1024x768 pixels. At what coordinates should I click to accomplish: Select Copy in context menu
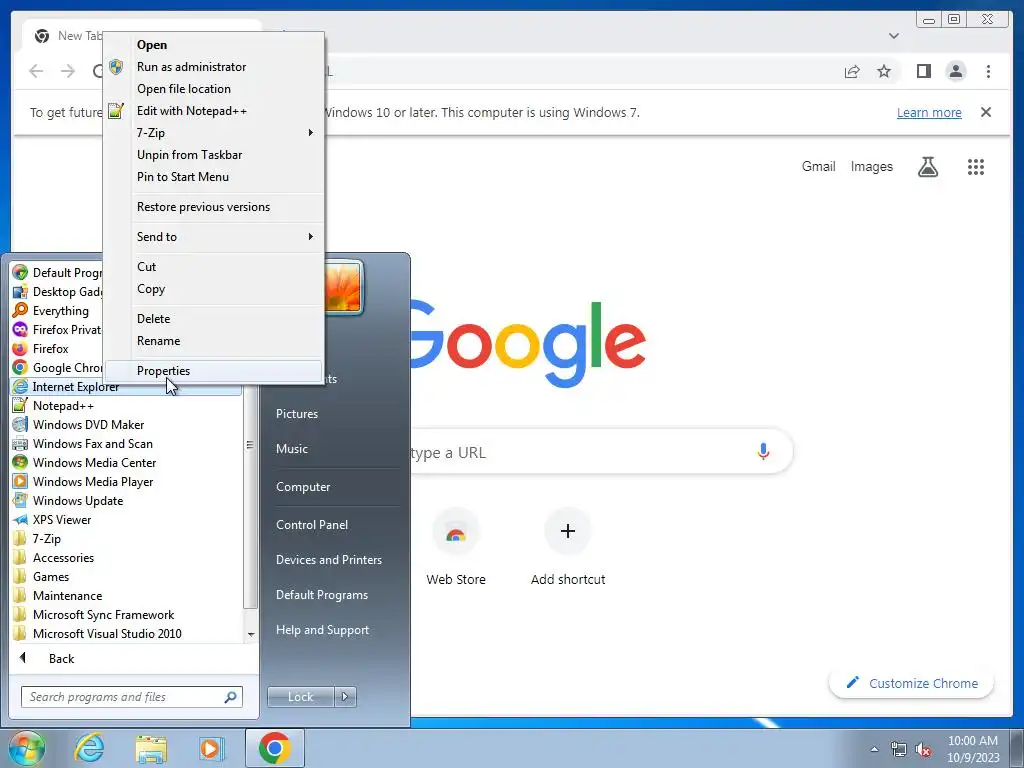click(214, 289)
